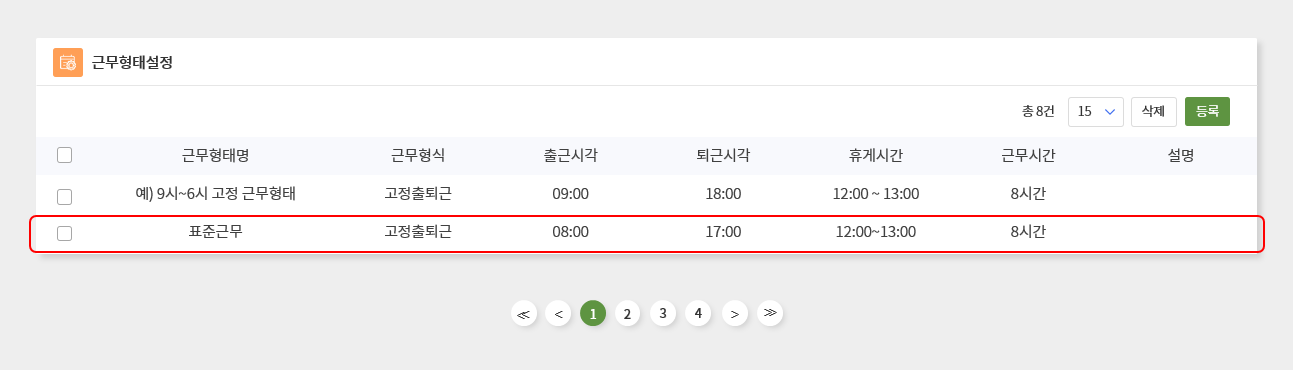
Task: Jump to last page with double-right arrow
Action: click(770, 313)
